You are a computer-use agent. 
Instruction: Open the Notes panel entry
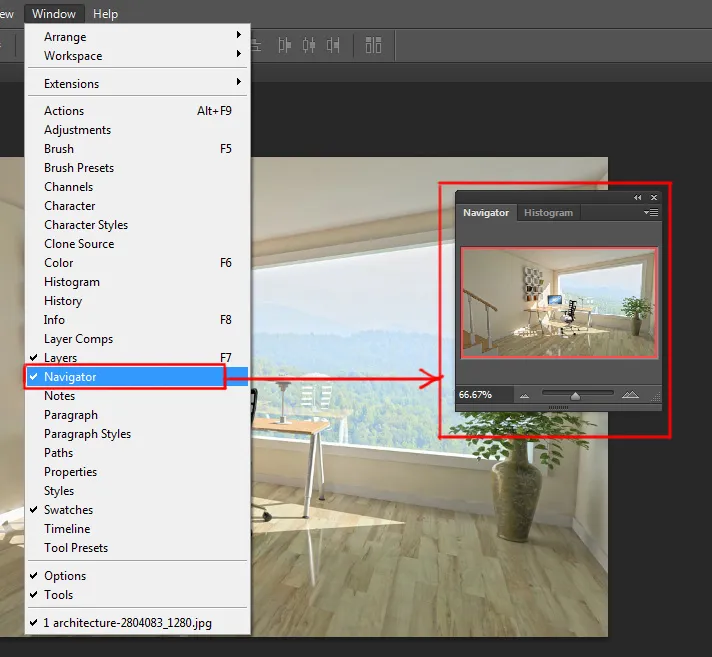[138, 396]
